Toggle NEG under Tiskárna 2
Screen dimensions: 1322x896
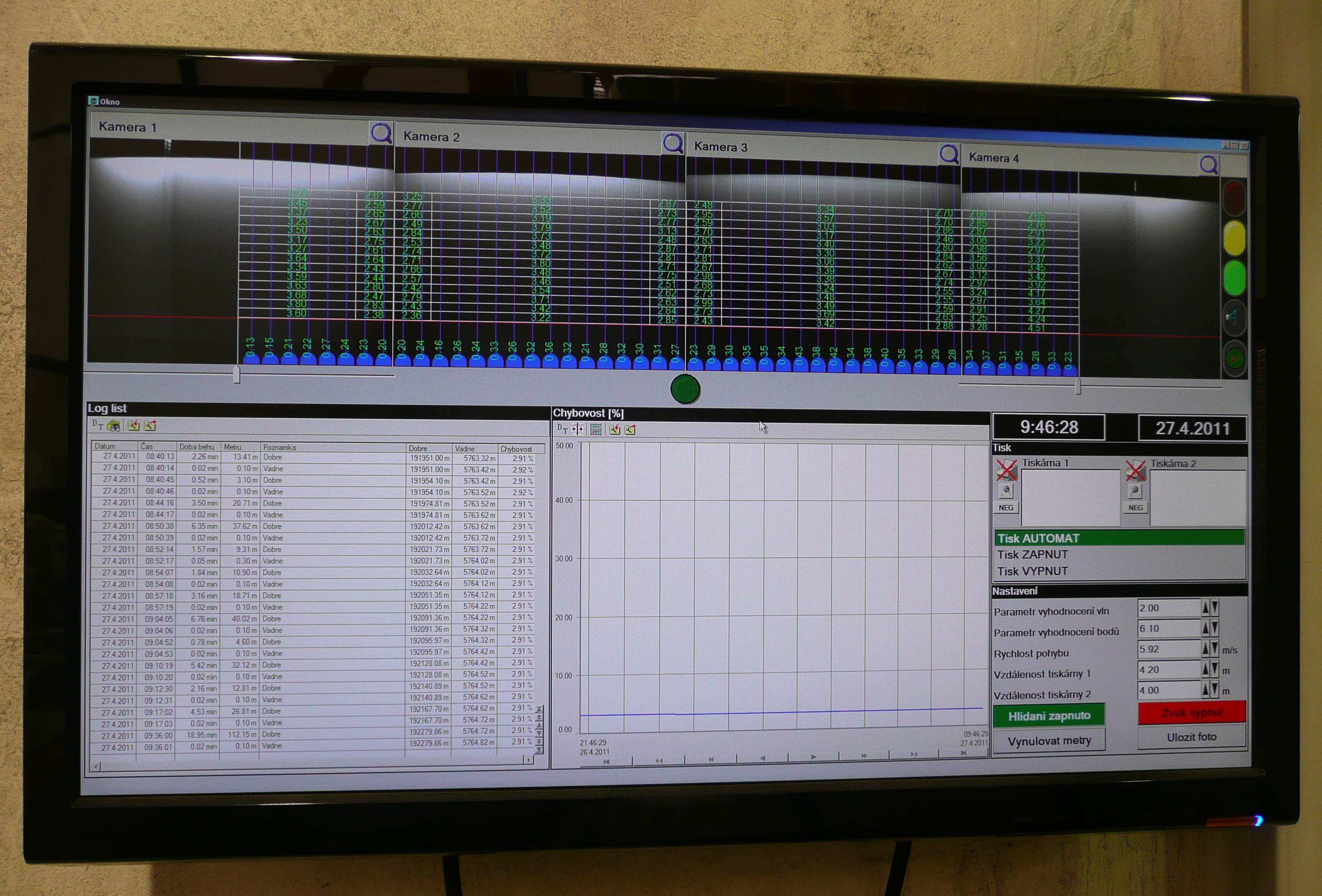[x=1136, y=508]
